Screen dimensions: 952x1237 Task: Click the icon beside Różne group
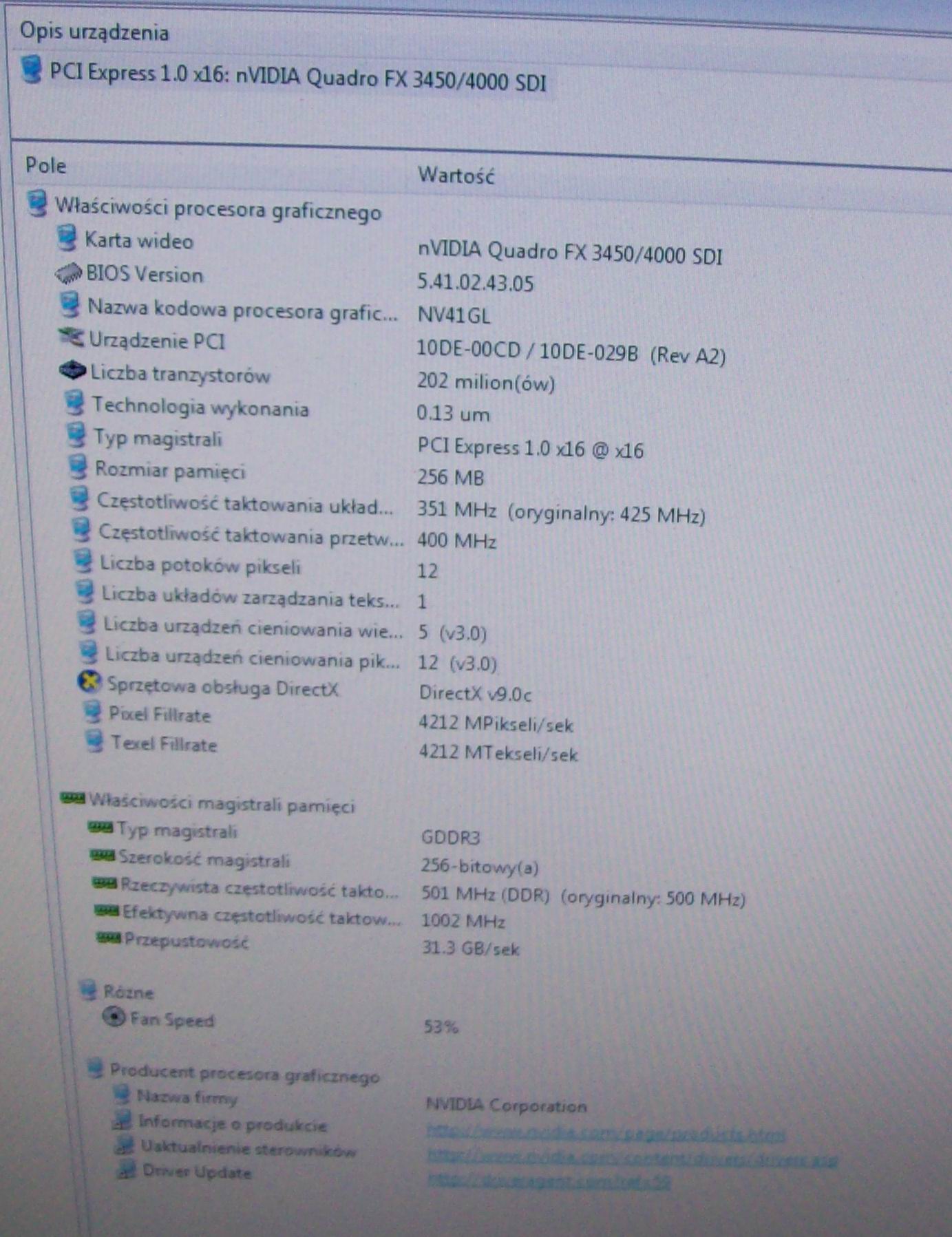(88, 990)
